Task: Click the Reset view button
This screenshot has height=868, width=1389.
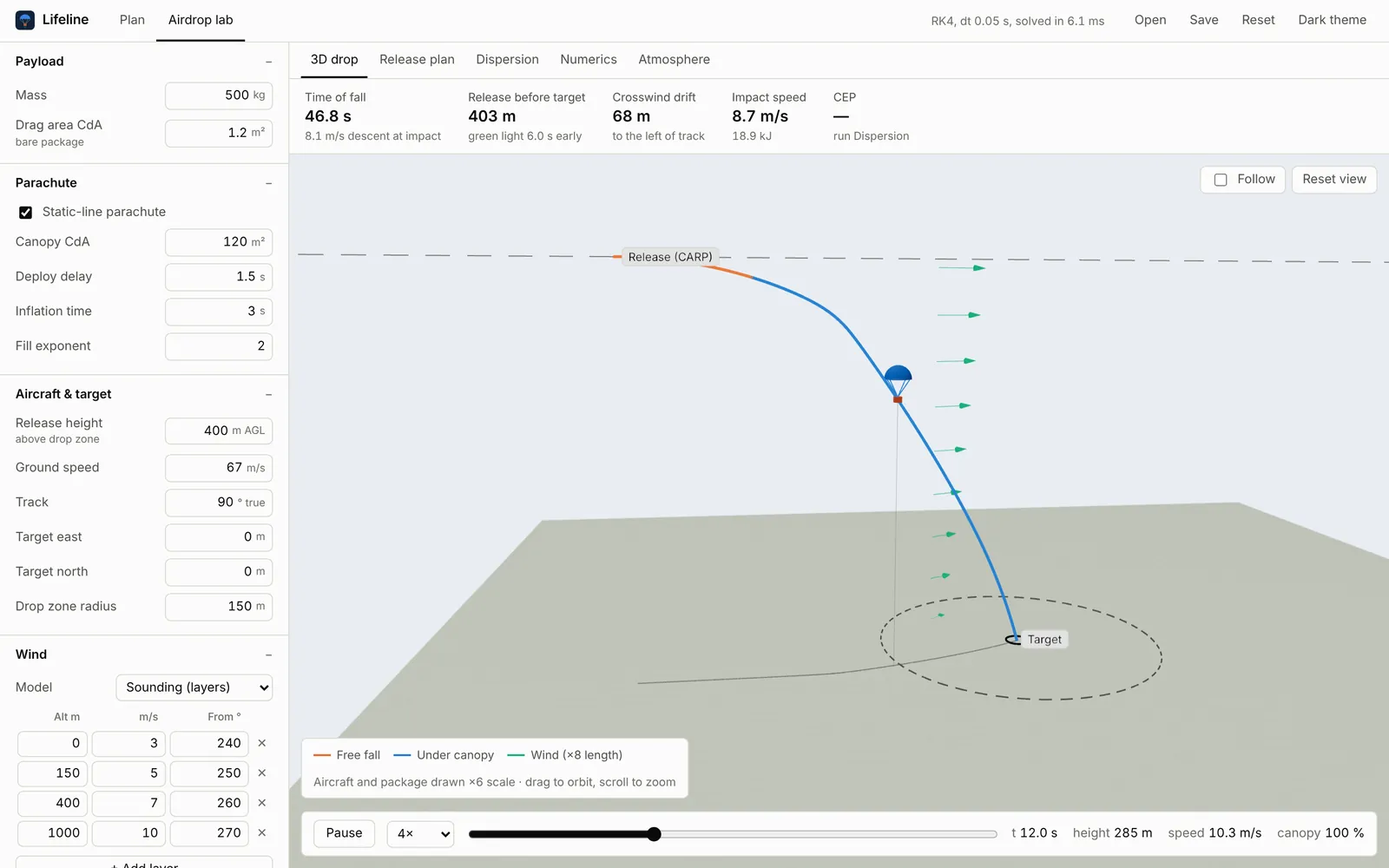Action: (1334, 180)
